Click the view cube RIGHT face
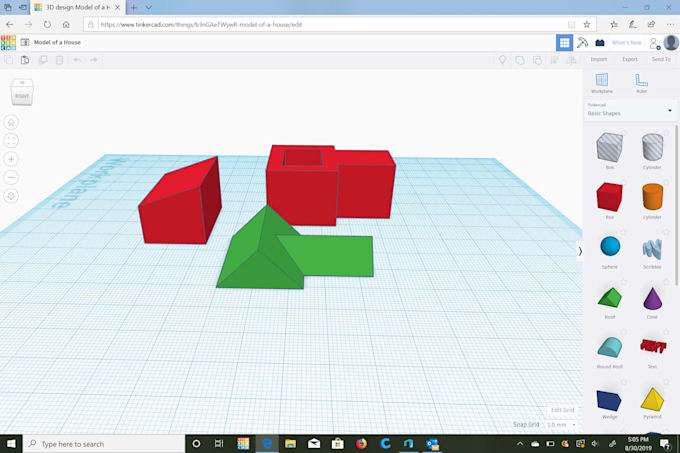Viewport: 680px width, 453px height. (22, 96)
